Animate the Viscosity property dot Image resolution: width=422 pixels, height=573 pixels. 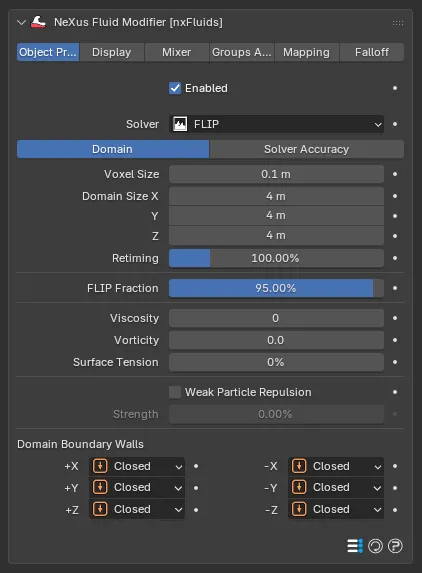tap(395, 318)
